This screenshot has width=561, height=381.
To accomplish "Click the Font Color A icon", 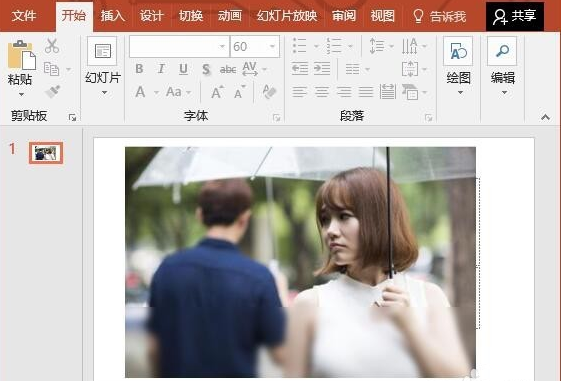I will (x=140, y=92).
